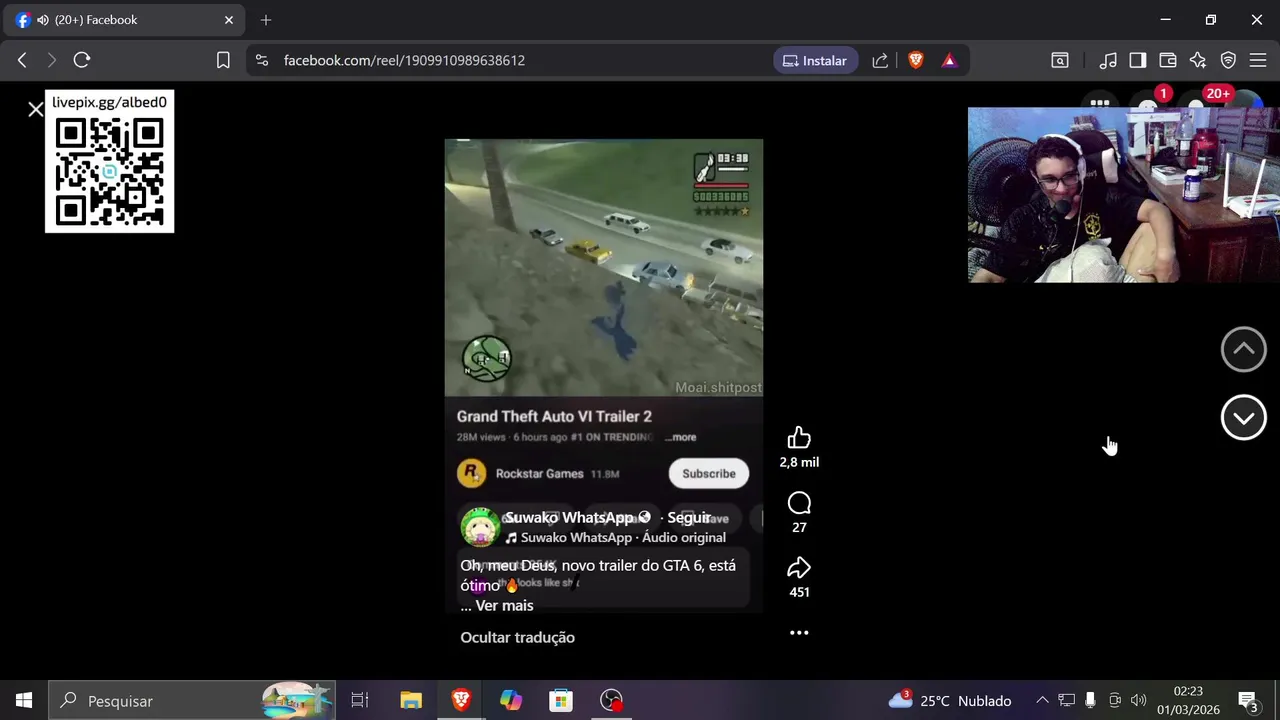Click the Instalar app button
Screen dimensions: 1280x720
[815, 60]
